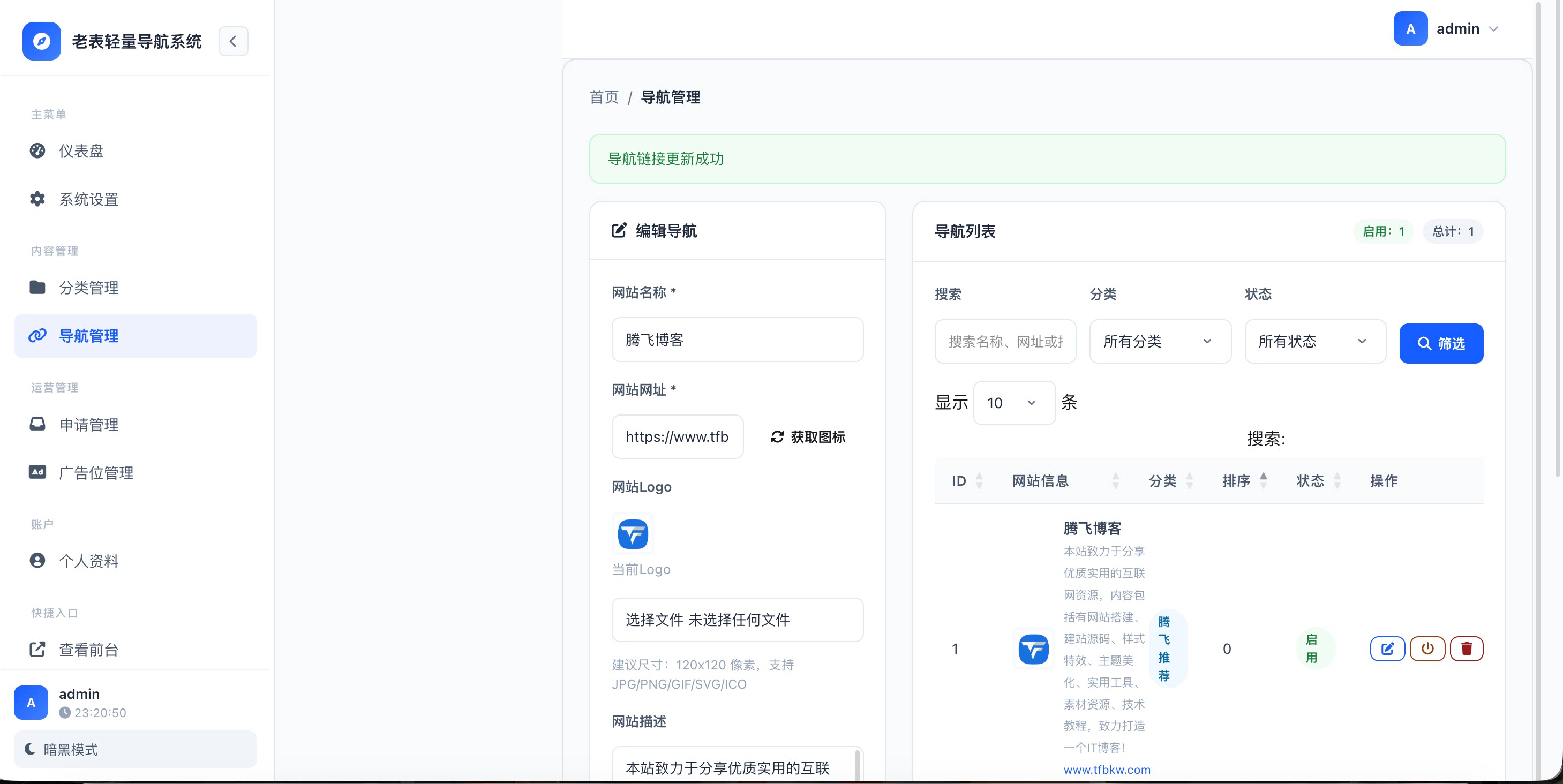This screenshot has width=1563, height=784.
Task: Collapse the sidebar with the arrow button
Action: point(233,41)
